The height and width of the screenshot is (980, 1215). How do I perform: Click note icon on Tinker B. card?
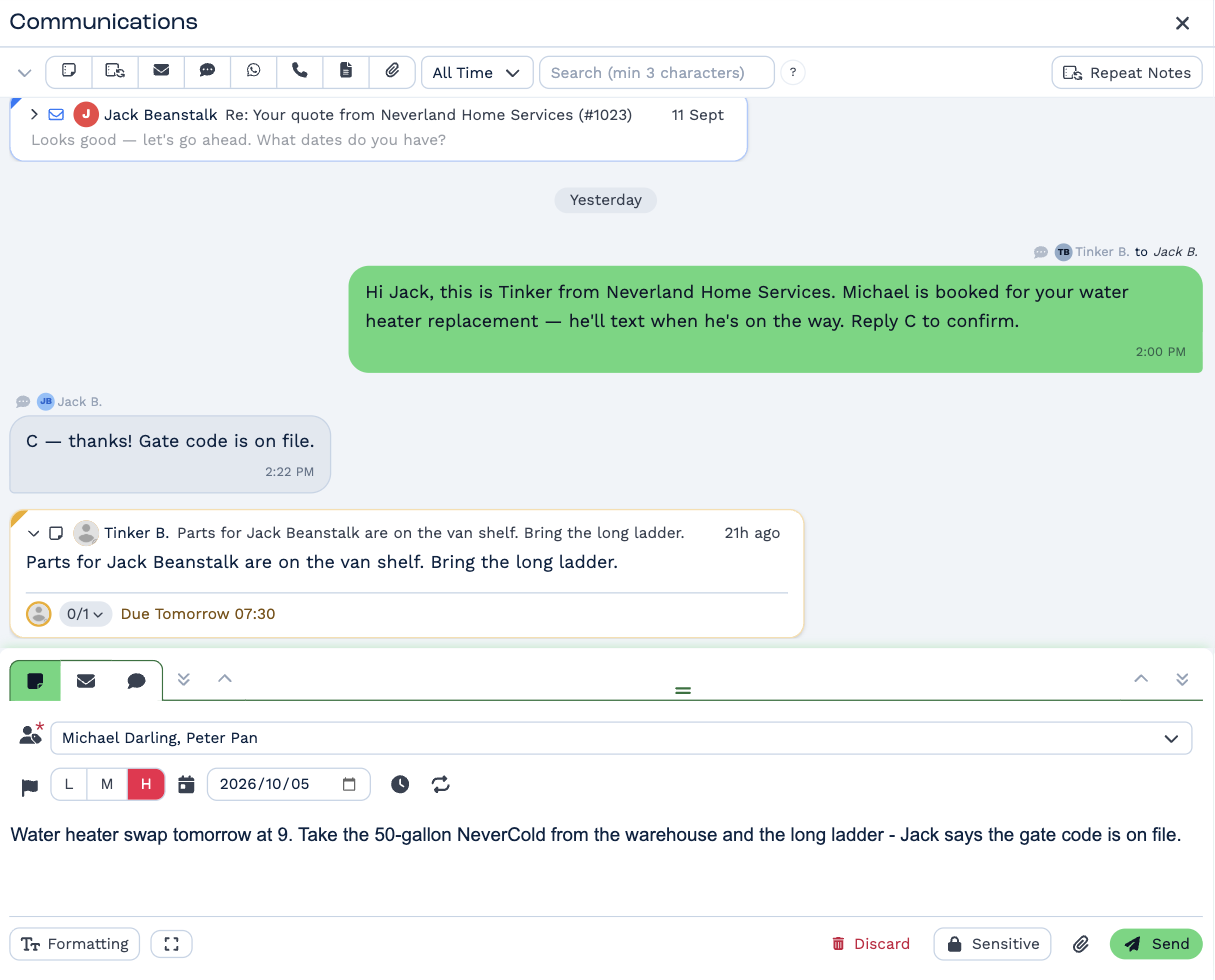[x=56, y=533]
